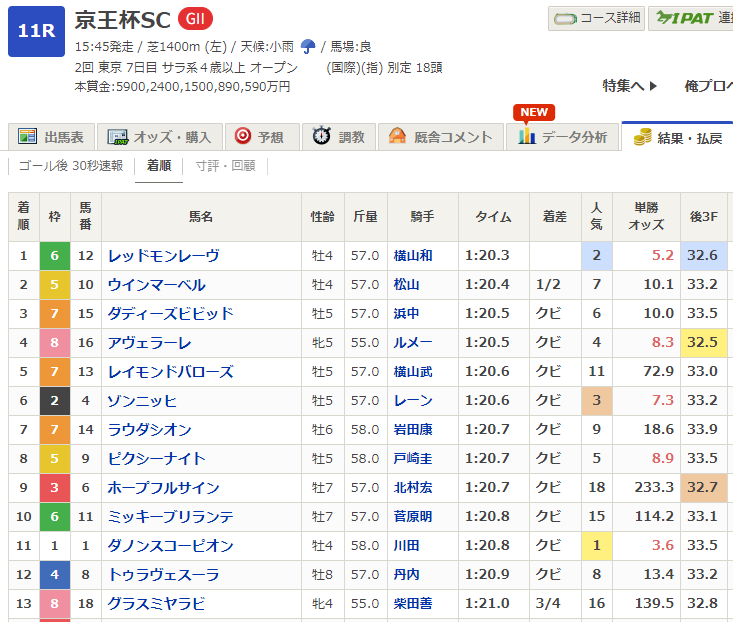Open horse アヴェラーレ page
Viewport: 733px width, 622px height.
pyautogui.click(x=150, y=343)
